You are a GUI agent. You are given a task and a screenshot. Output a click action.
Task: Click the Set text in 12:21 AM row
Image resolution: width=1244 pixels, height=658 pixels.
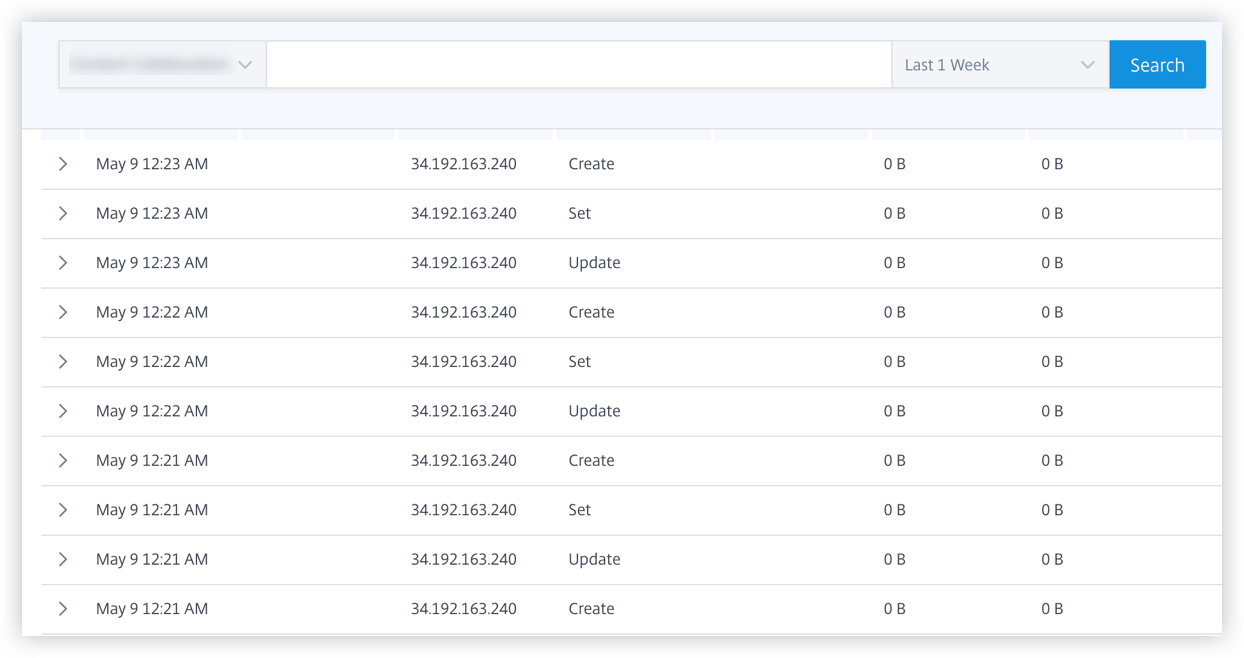click(x=579, y=510)
